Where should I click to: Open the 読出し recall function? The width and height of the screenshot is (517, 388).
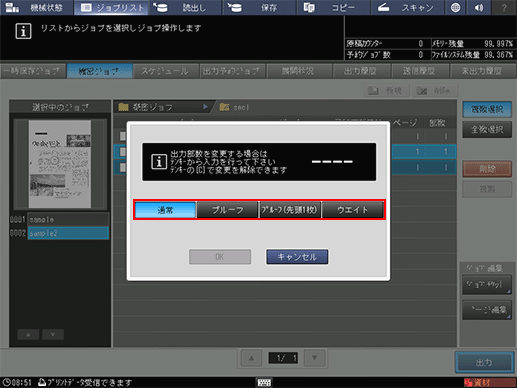pos(185,7)
